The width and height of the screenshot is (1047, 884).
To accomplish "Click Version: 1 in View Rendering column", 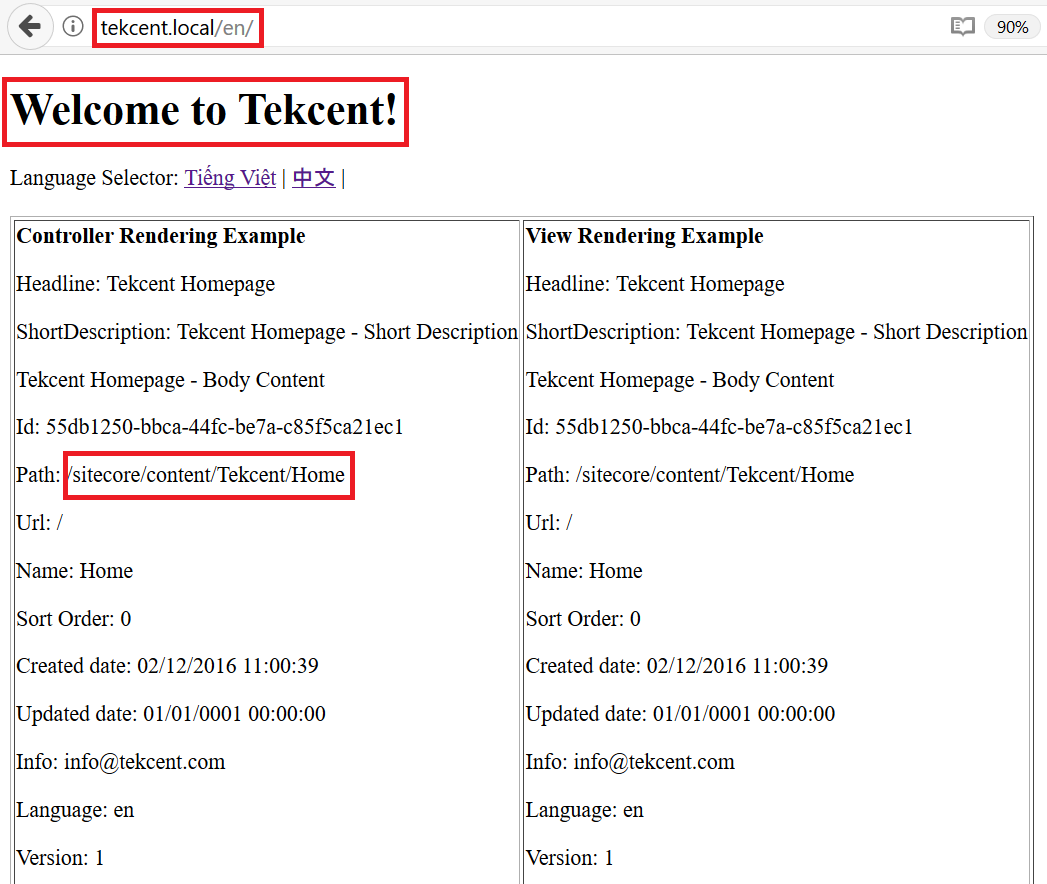I will tap(569, 858).
